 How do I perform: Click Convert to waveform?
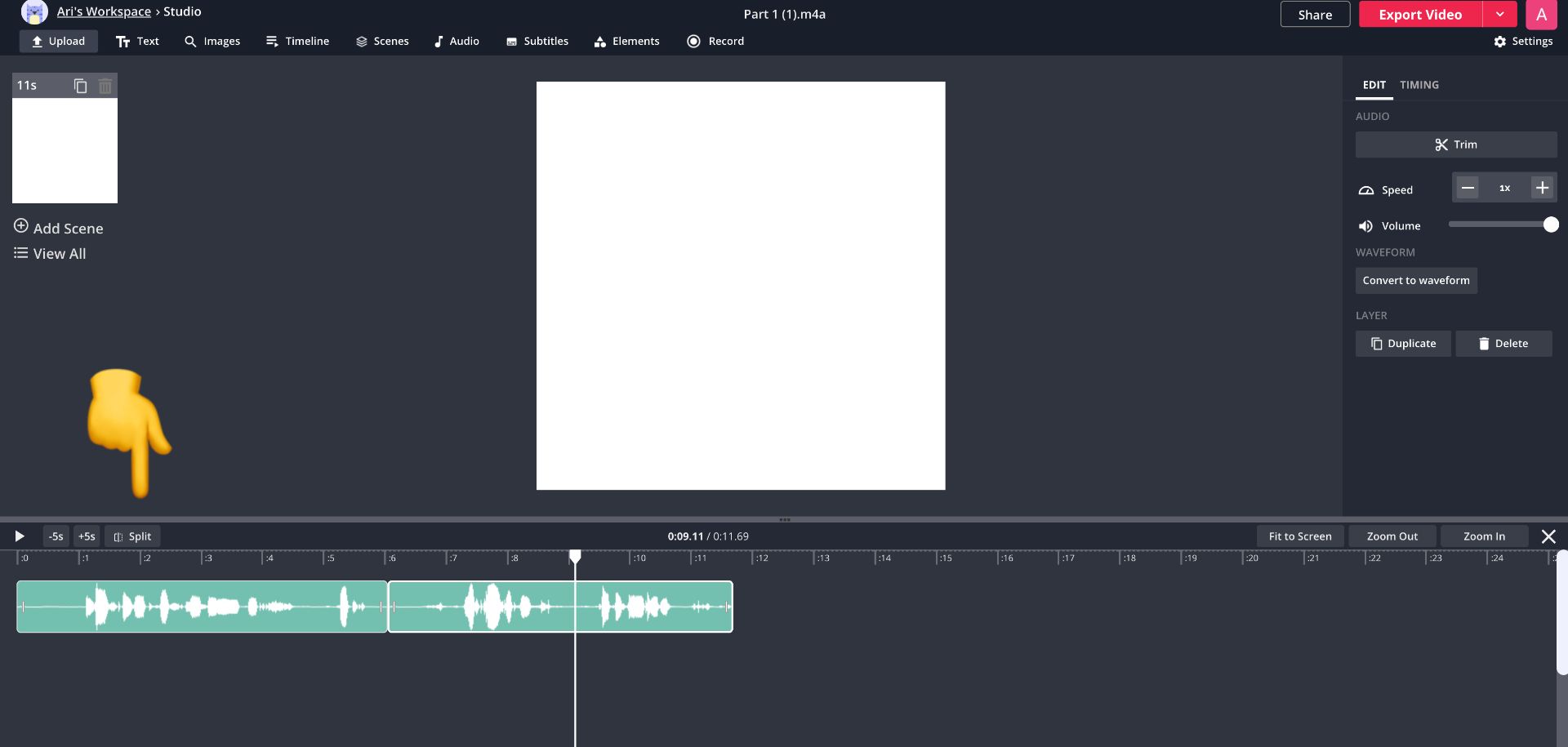pos(1415,281)
